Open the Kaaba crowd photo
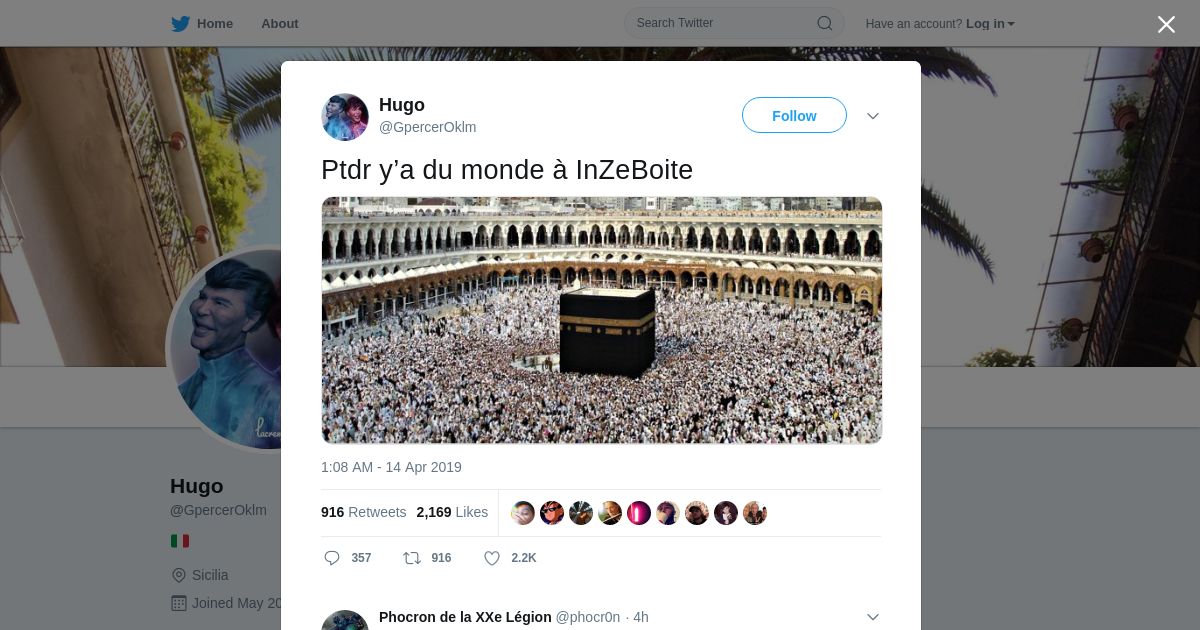The width and height of the screenshot is (1200, 630). click(x=602, y=320)
